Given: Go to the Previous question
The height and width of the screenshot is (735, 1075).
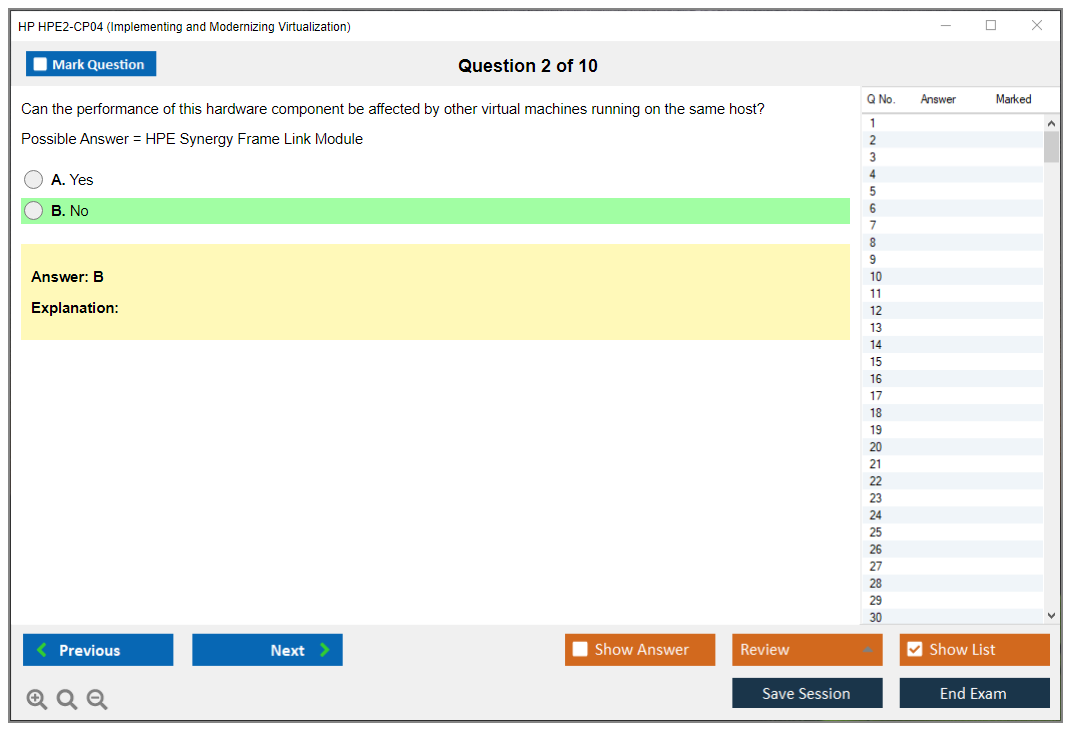Looking at the screenshot, I should pyautogui.click(x=98, y=650).
